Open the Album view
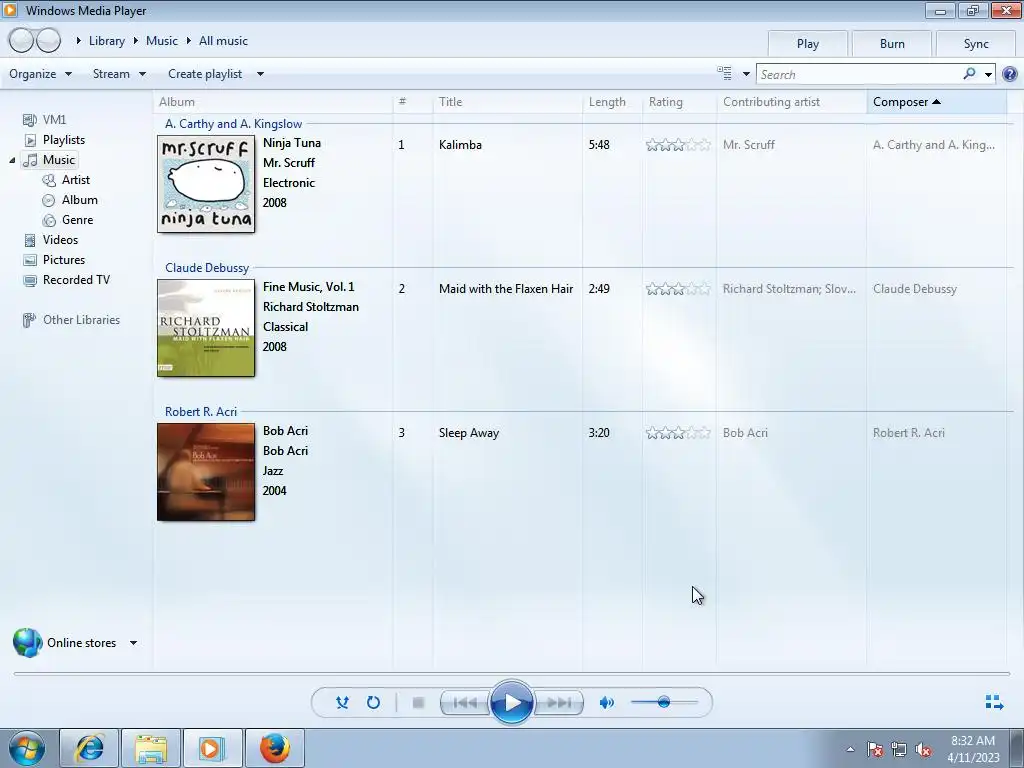 coord(80,200)
